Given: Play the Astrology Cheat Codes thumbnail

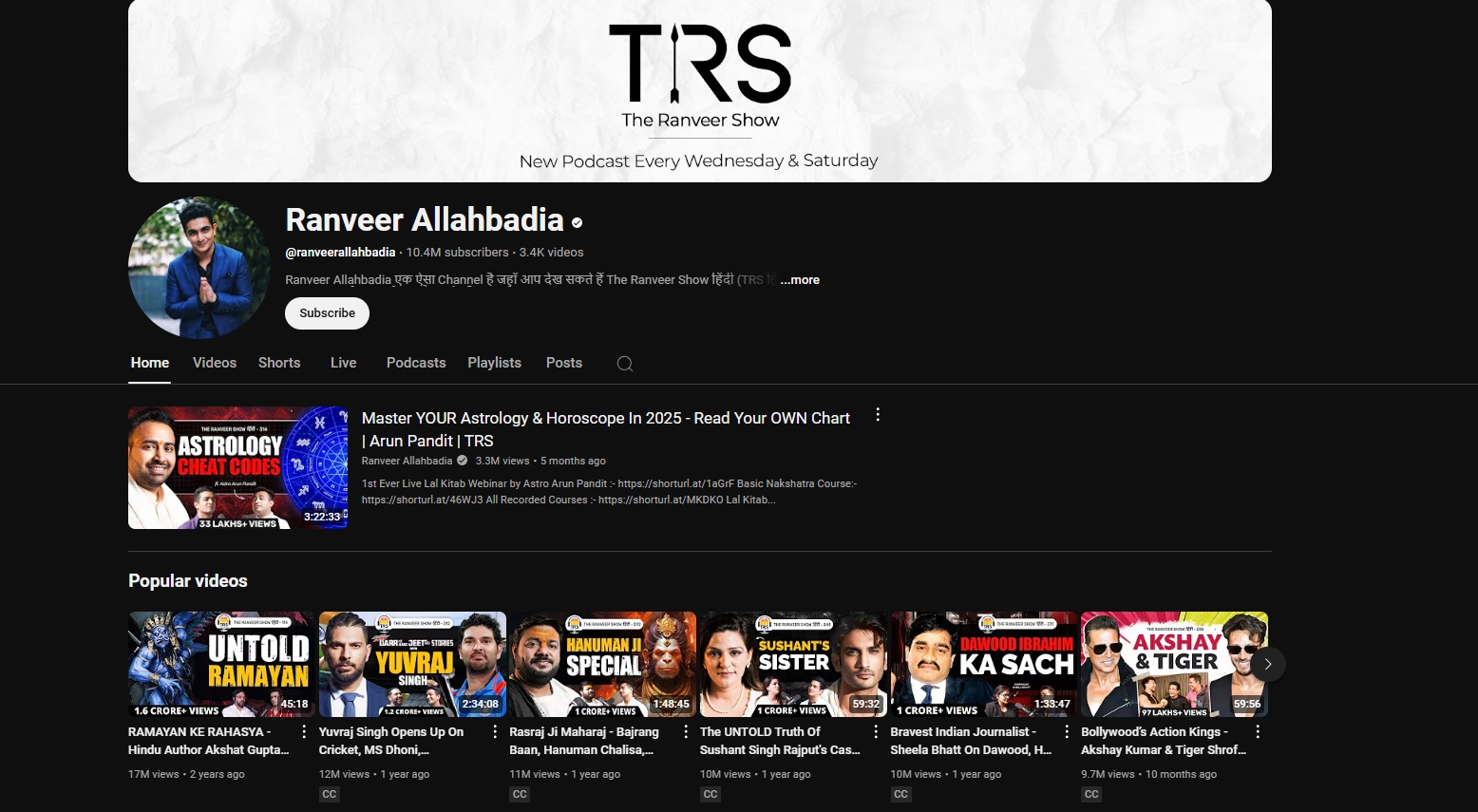Looking at the screenshot, I should pyautogui.click(x=237, y=467).
